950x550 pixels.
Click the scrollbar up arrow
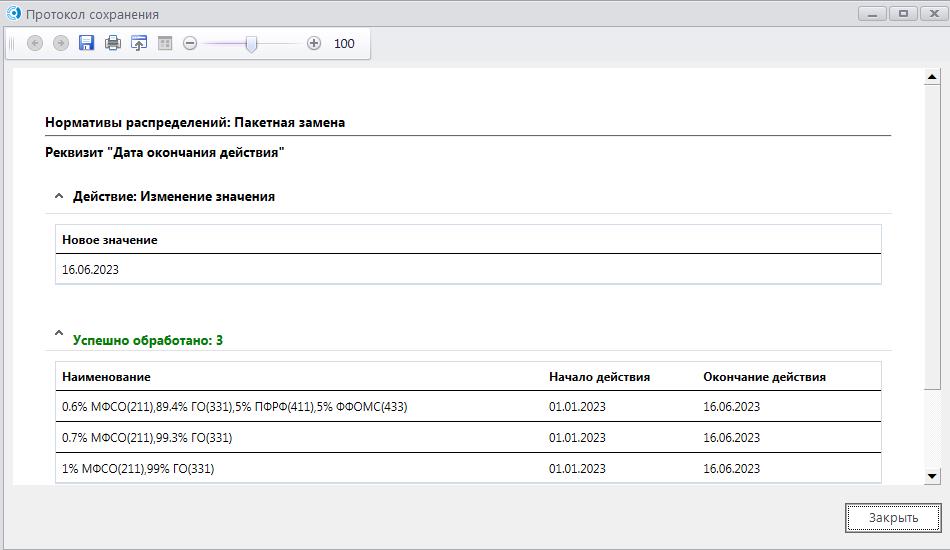tap(932, 77)
